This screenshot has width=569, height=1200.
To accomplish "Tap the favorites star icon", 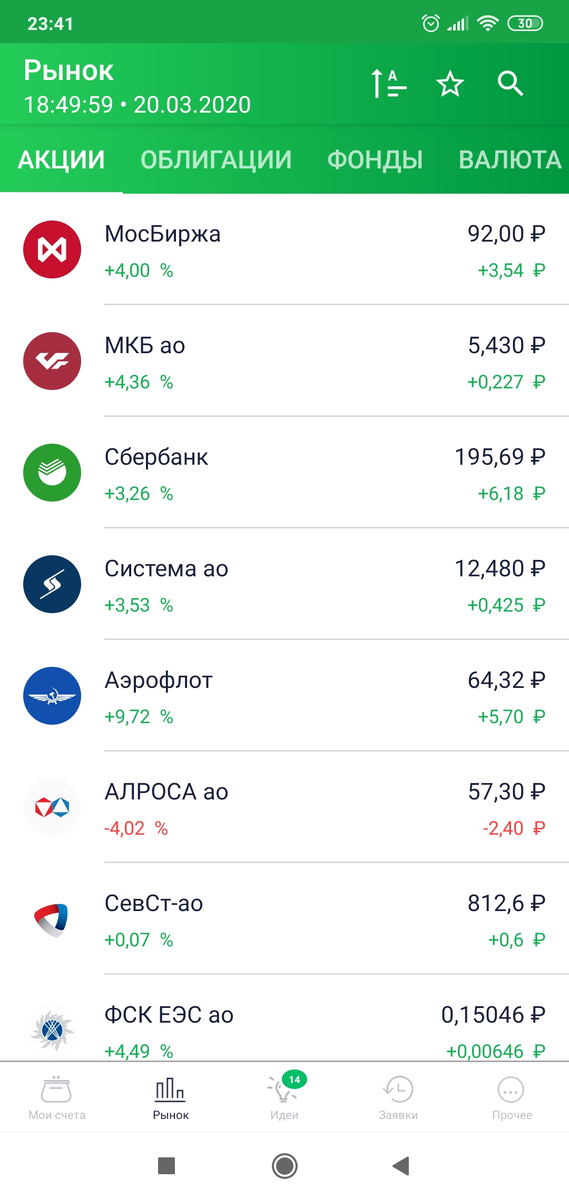I will pyautogui.click(x=450, y=85).
